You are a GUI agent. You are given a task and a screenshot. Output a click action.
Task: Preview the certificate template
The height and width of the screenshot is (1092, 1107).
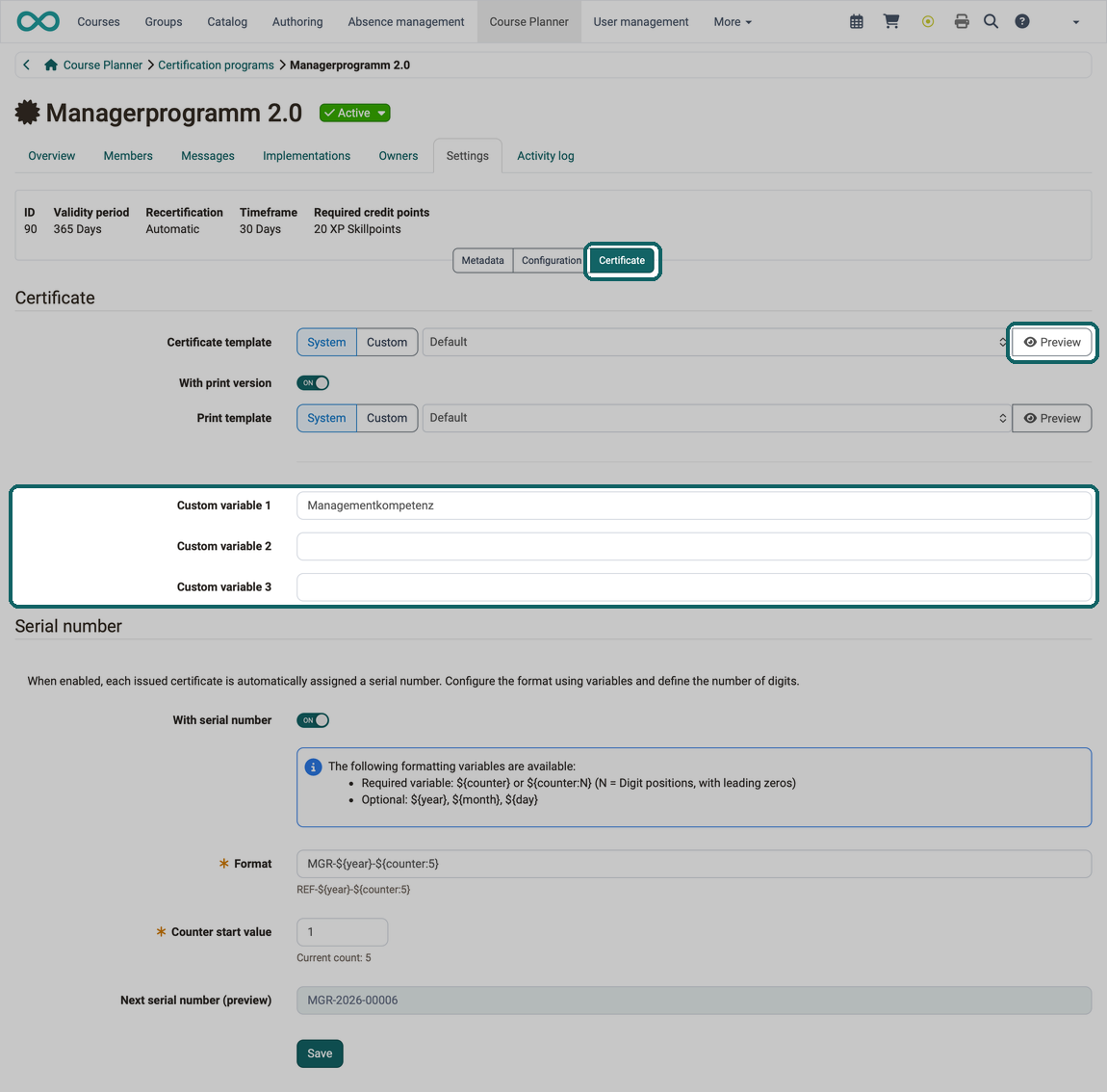tap(1052, 343)
